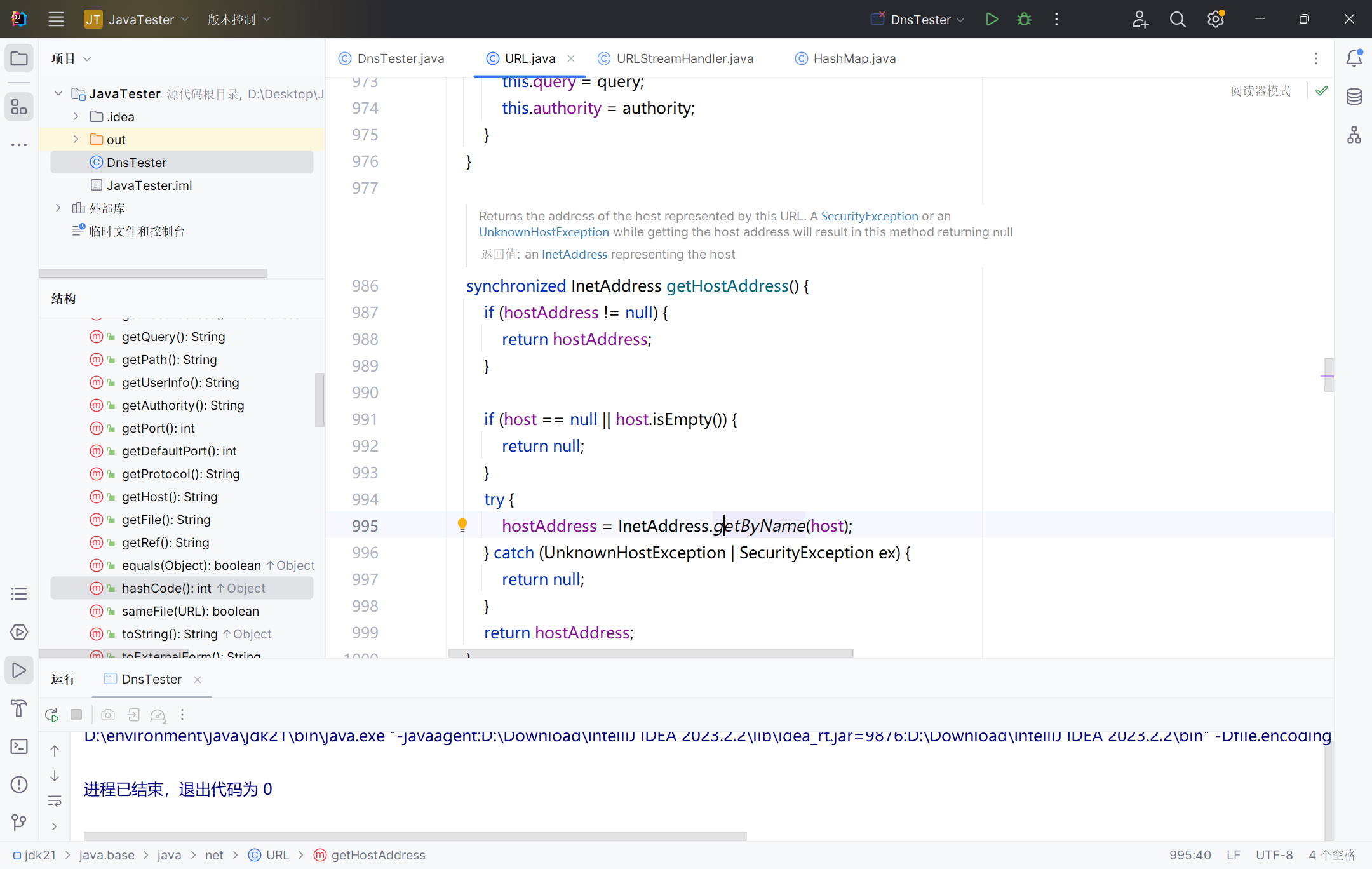The width and height of the screenshot is (1372, 869).
Task: Open the Git version control tool icon
Action: pos(19,823)
